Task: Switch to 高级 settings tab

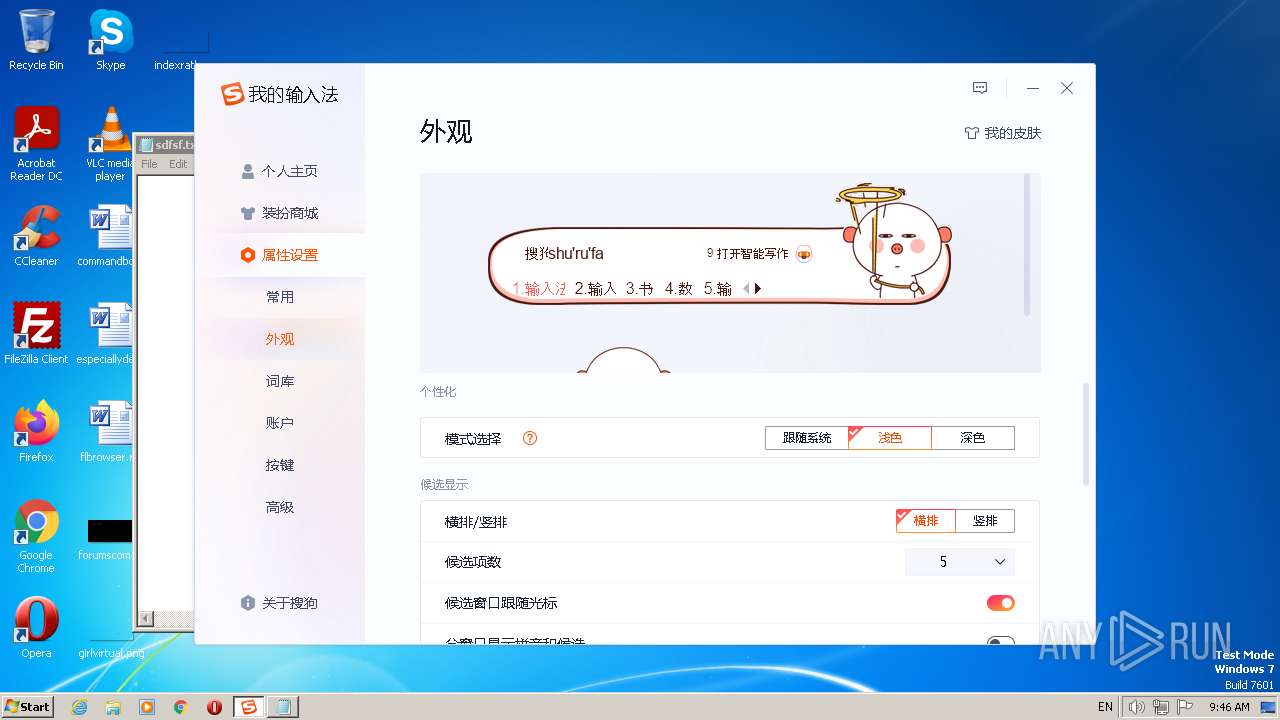Action: point(280,507)
